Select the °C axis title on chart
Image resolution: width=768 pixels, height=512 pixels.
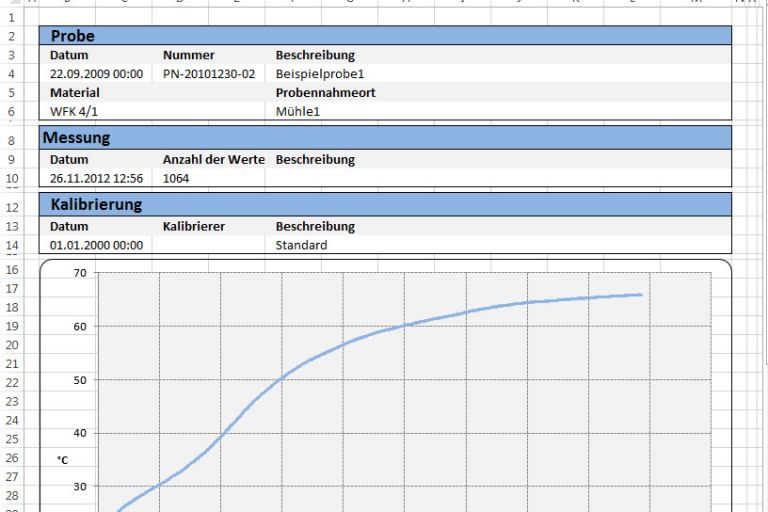[x=62, y=461]
